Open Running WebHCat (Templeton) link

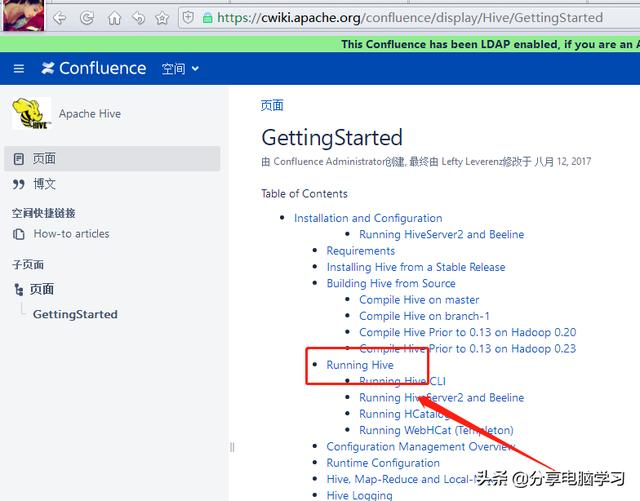coord(436,430)
